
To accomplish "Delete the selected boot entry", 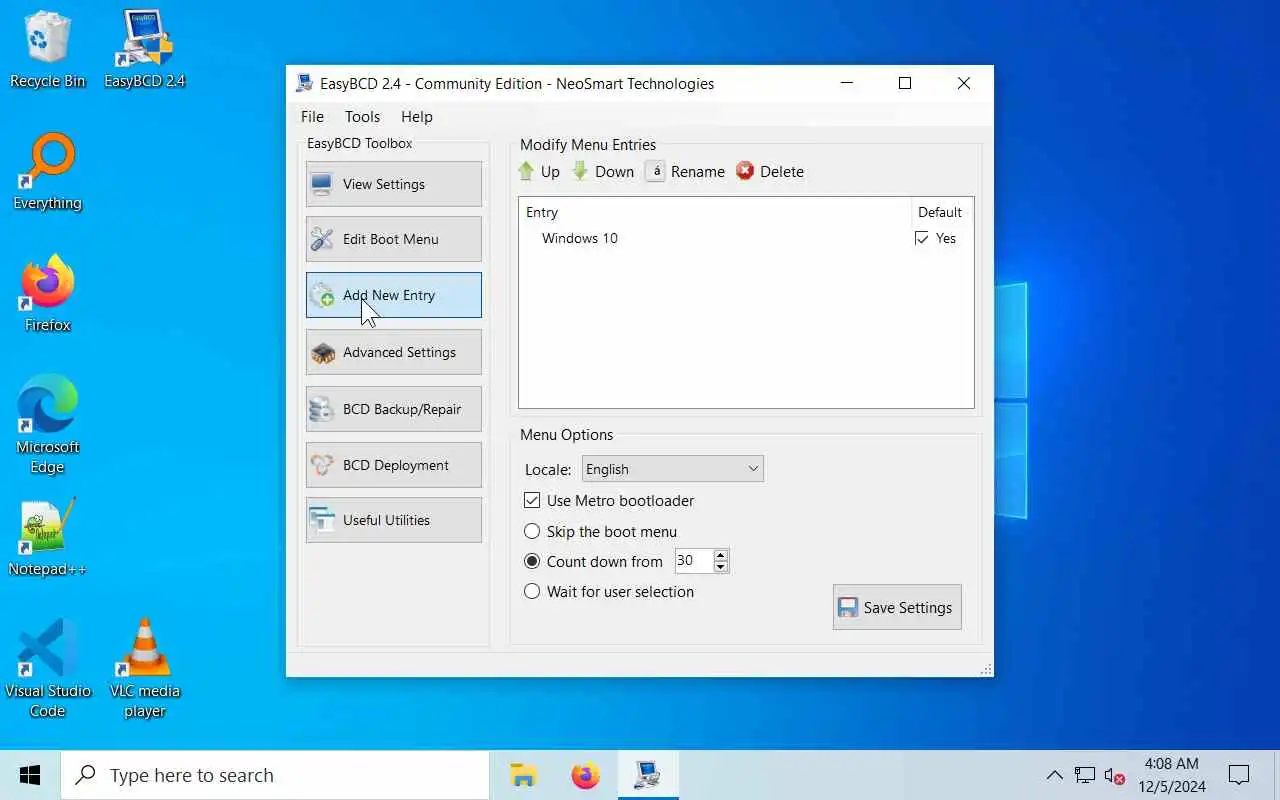I will 770,172.
